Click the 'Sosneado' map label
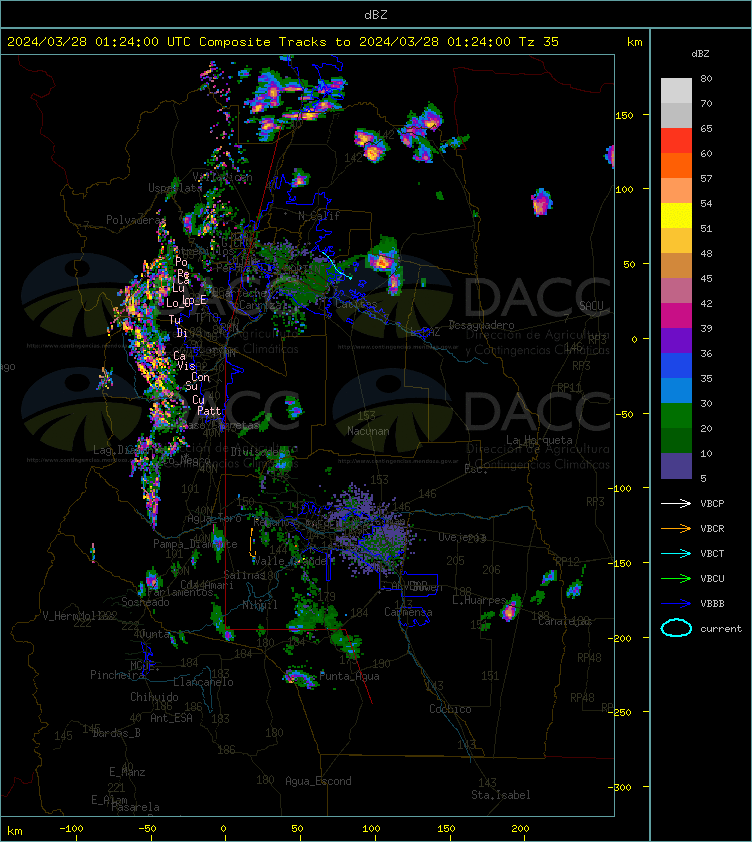Image resolution: width=752 pixels, height=842 pixels. pos(145,602)
